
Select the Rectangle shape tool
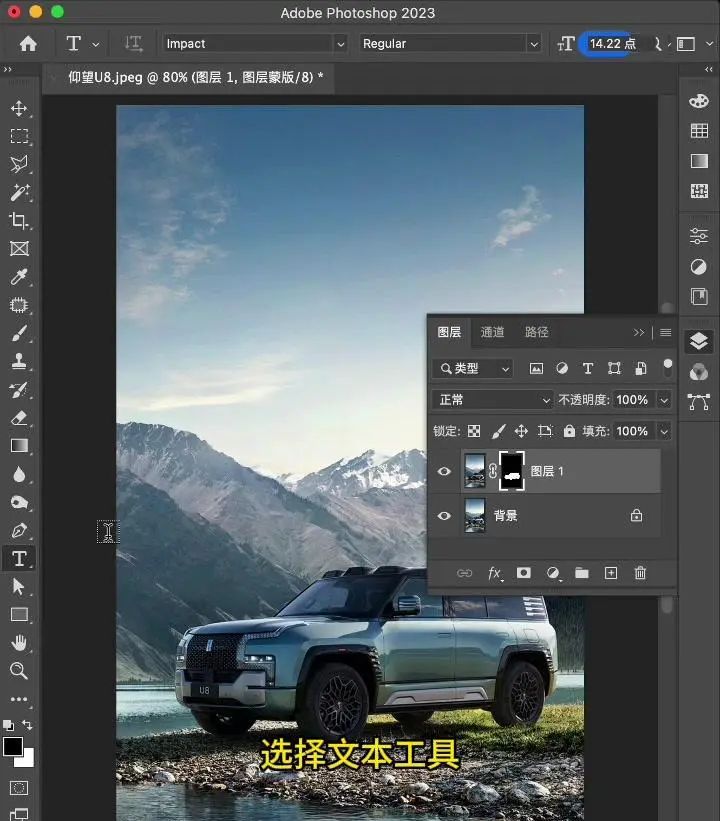[x=19, y=614]
